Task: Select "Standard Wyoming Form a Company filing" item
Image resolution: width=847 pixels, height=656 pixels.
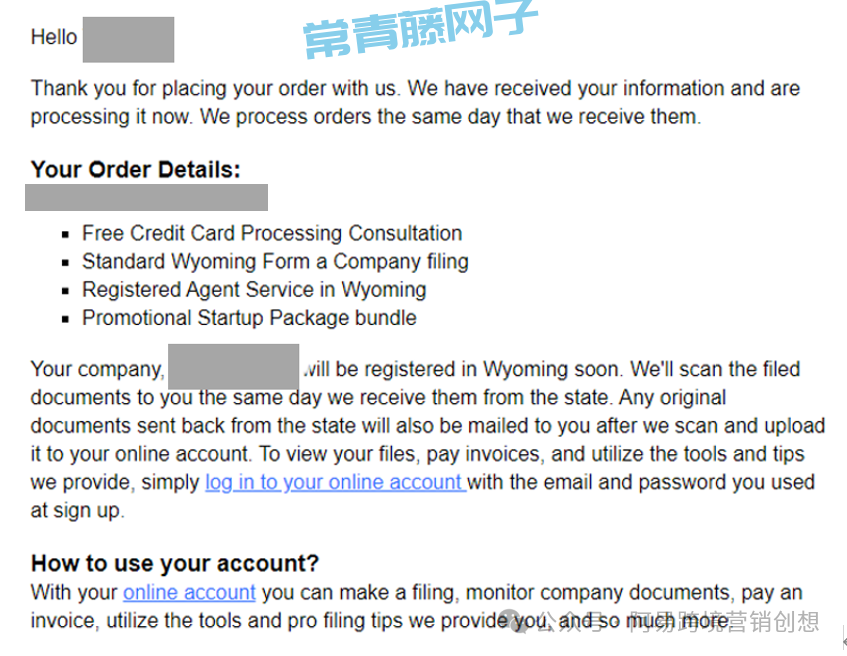Action: [x=275, y=262]
